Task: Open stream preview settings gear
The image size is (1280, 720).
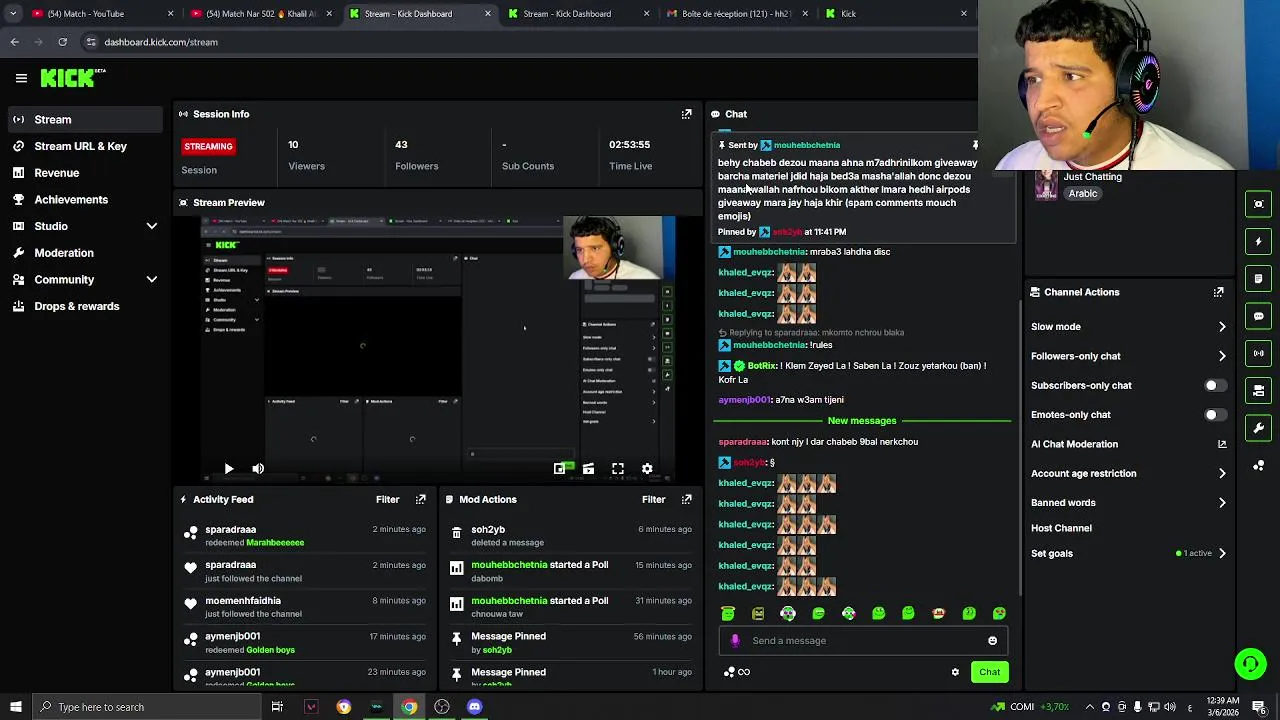Action: [647, 468]
